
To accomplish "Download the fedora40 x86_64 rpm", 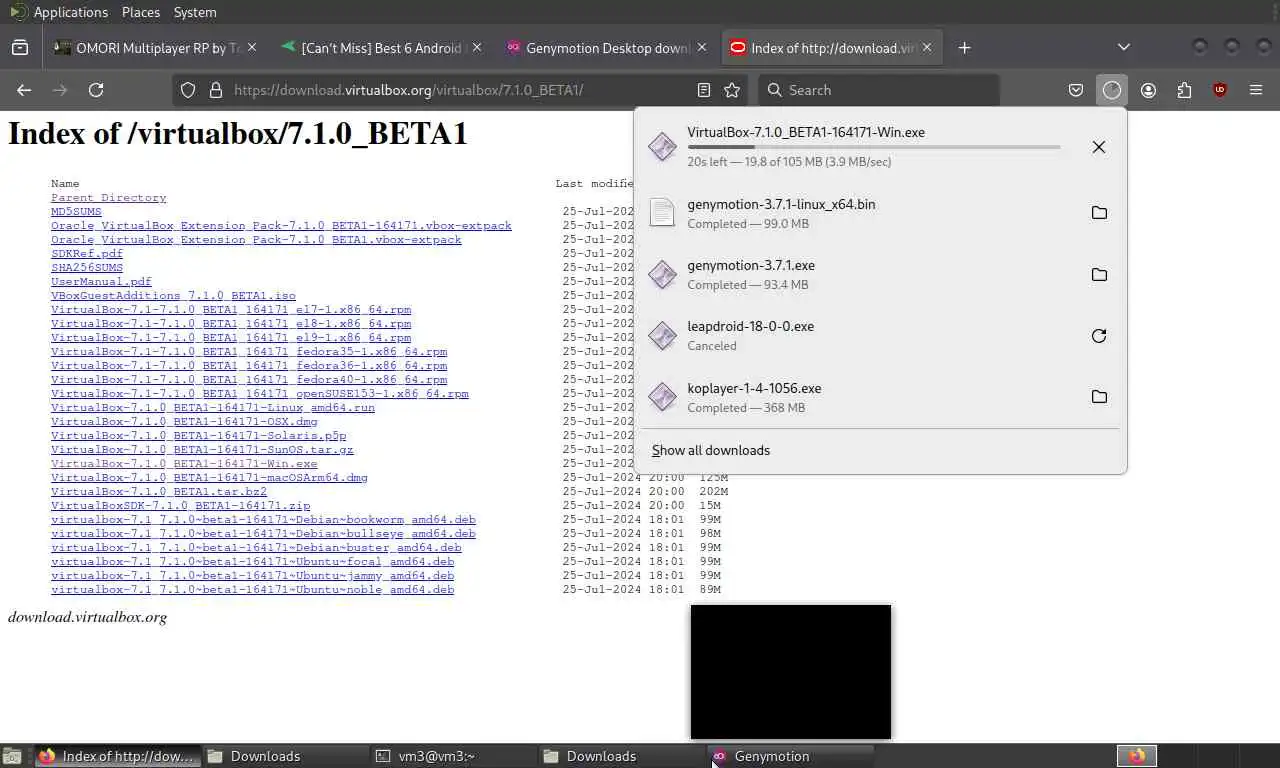I will point(249,380).
